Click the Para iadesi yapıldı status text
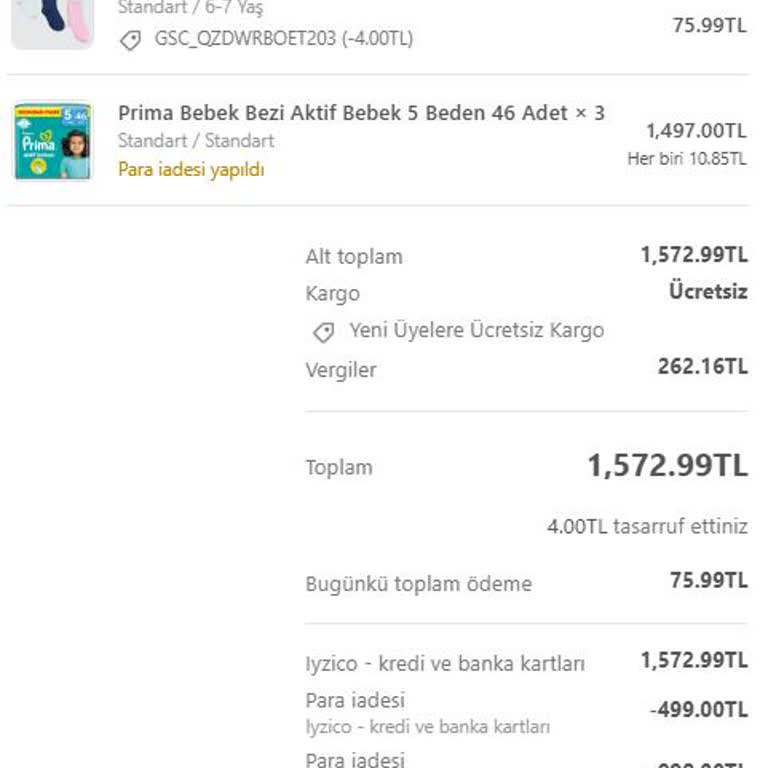The image size is (768, 768). click(191, 170)
